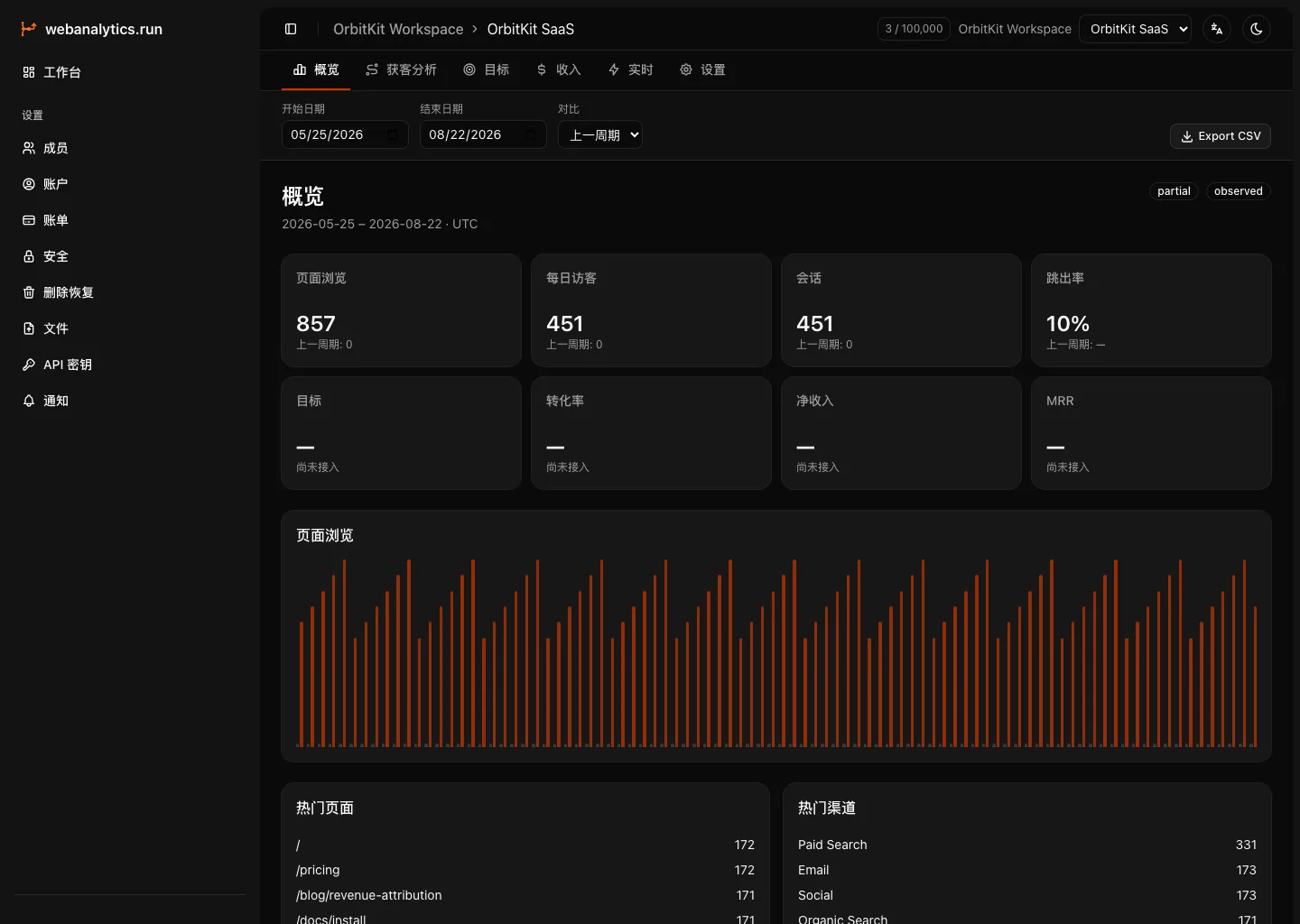Image resolution: width=1300 pixels, height=924 pixels.
Task: Open 账户 account page
Action: [x=130, y=184]
